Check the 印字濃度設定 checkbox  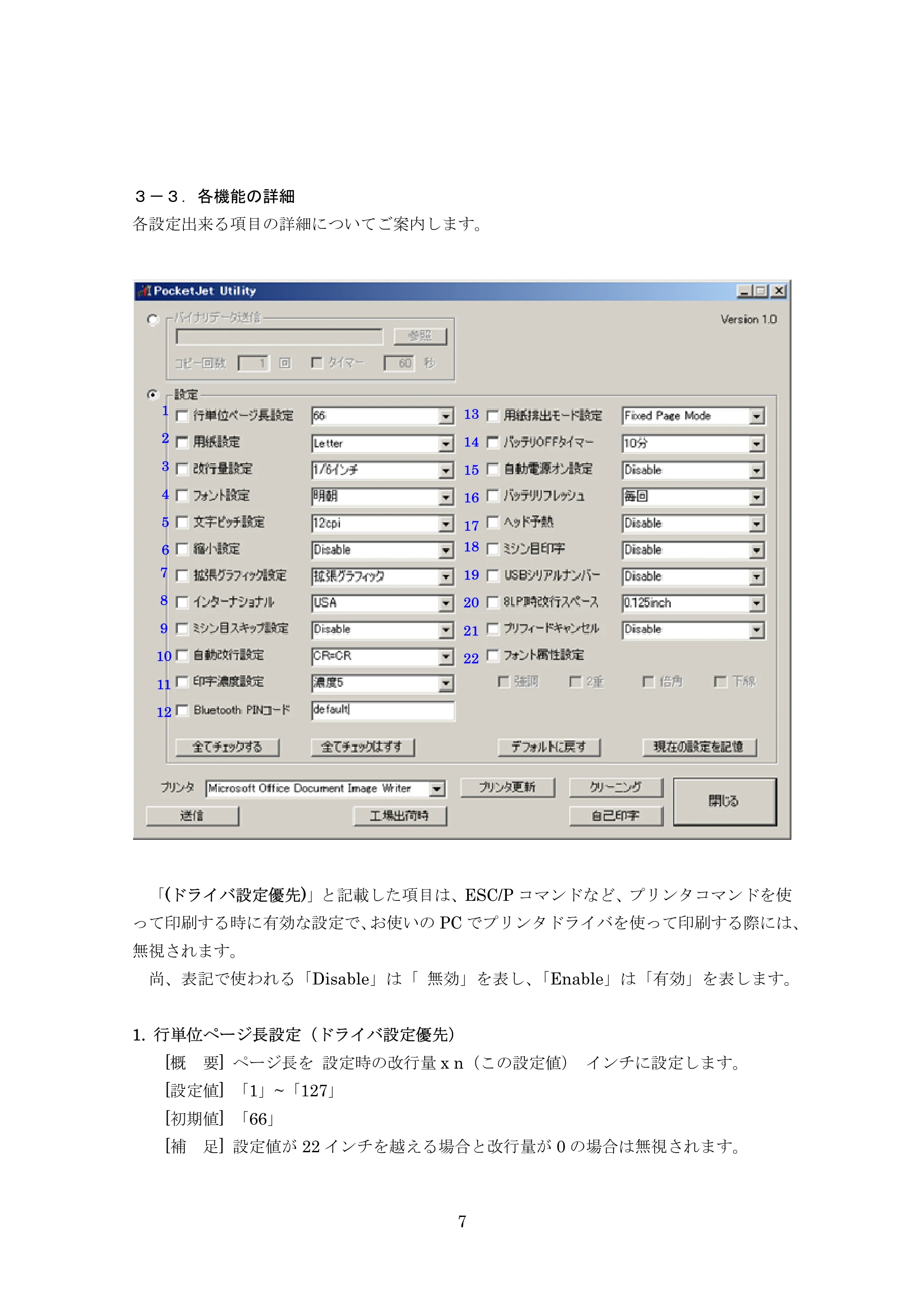tap(182, 682)
